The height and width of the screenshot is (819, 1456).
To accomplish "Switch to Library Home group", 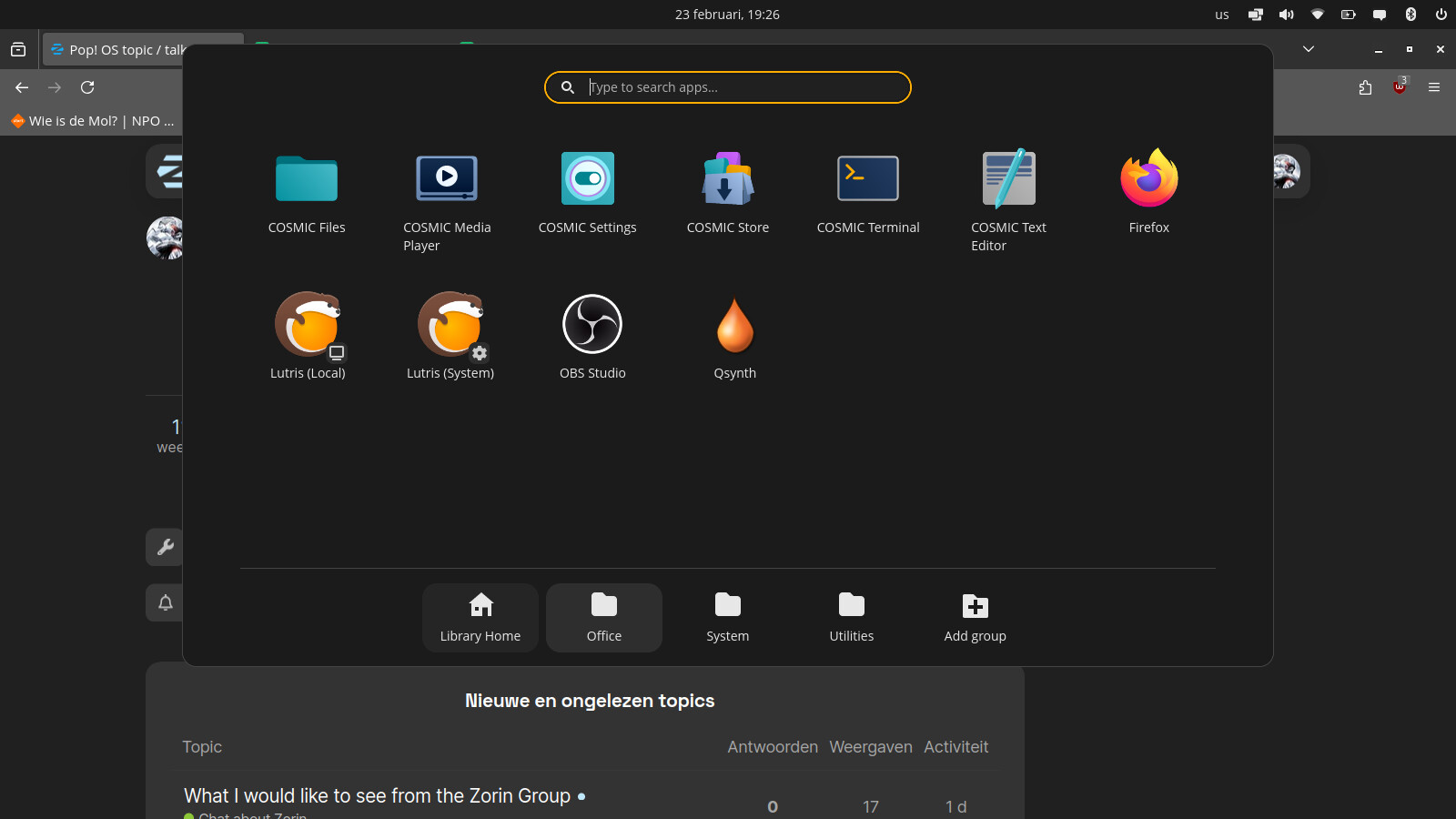I will point(480,618).
